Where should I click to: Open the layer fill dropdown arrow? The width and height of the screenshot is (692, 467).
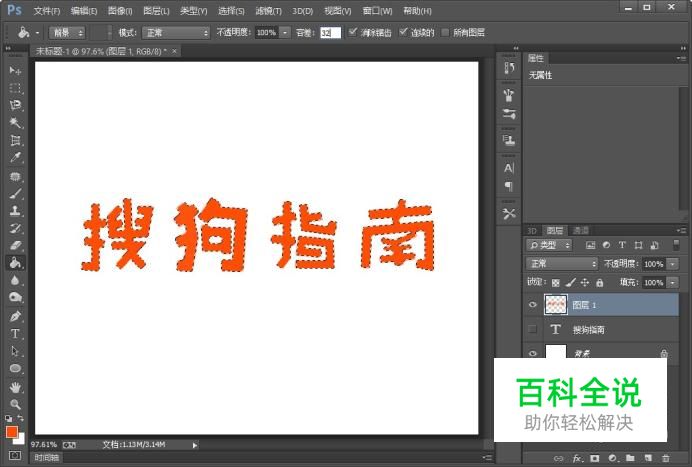(673, 282)
